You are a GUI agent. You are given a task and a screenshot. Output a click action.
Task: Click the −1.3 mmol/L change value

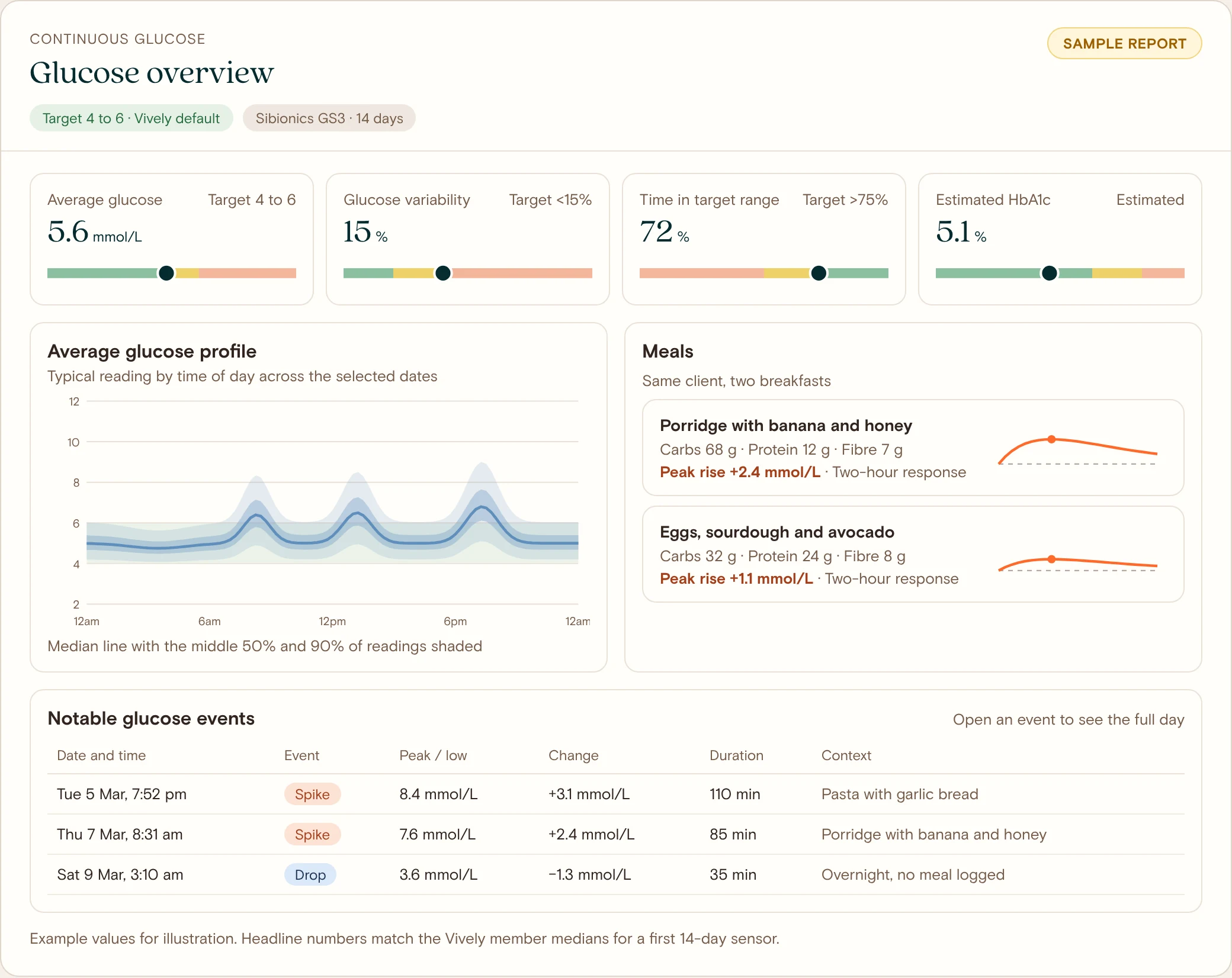[590, 874]
